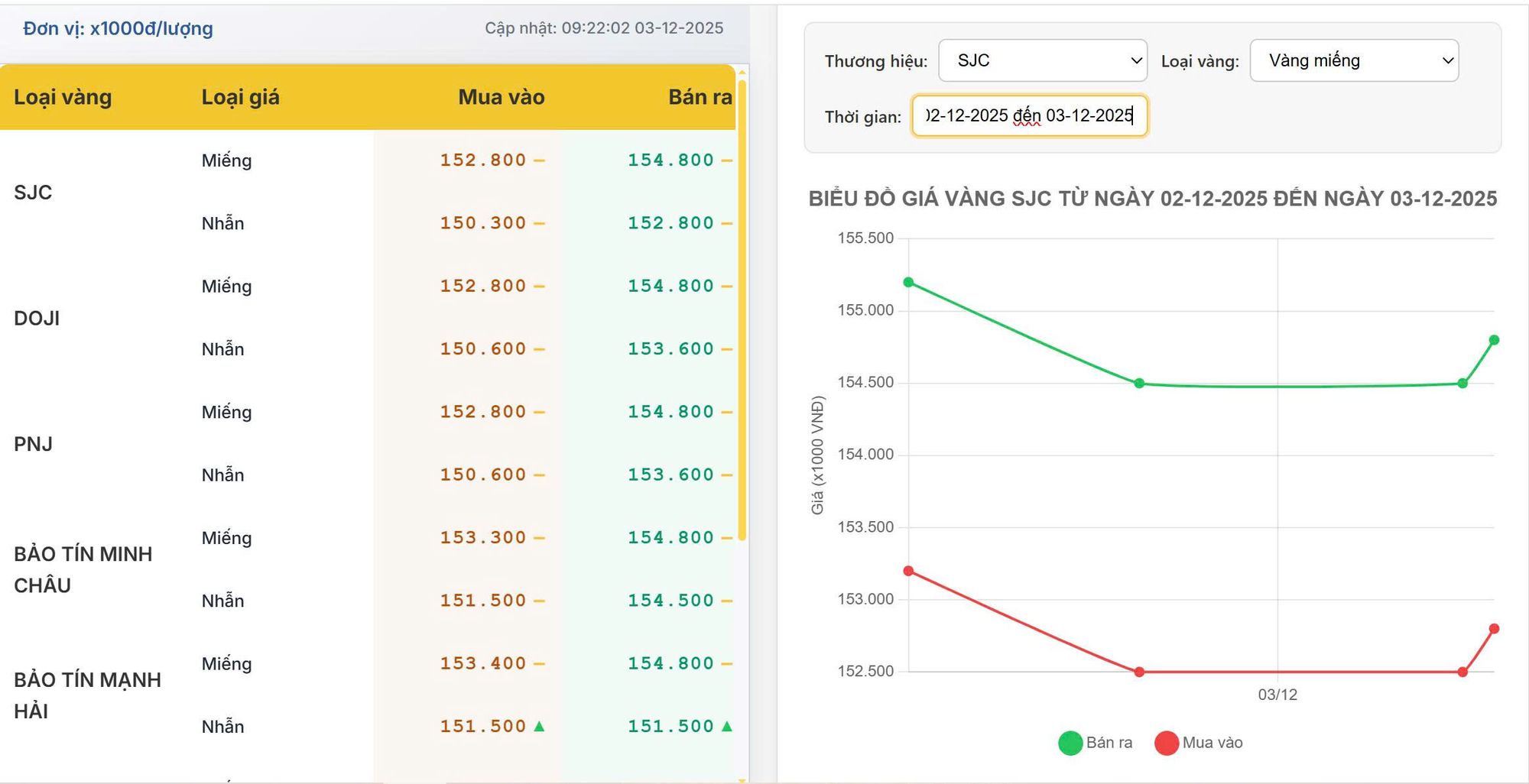Screen dimensions: 1529x784
Task: Toggle the Bán ra series via legend label
Action: pos(1109,743)
